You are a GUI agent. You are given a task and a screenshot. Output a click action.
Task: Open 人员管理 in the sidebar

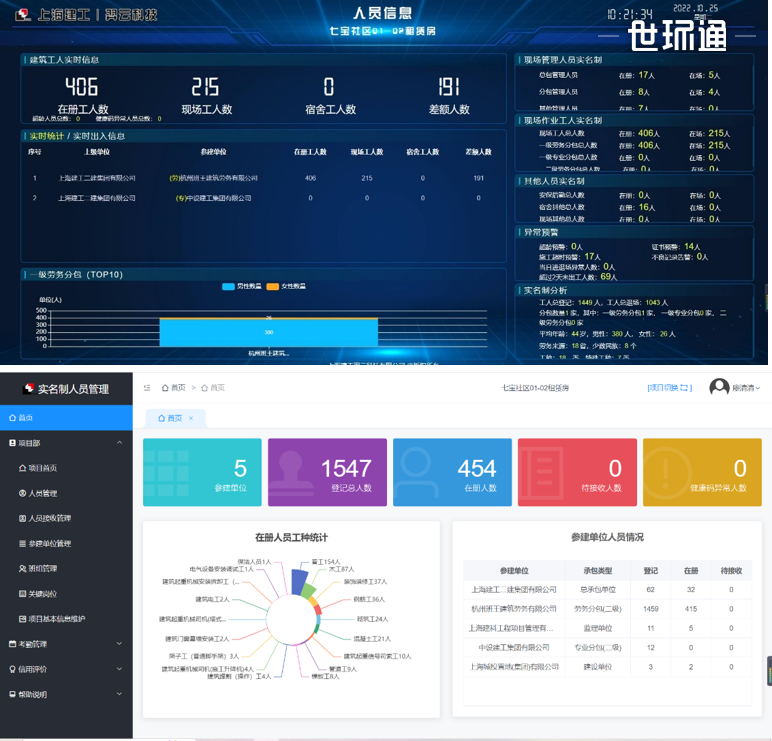(x=43, y=493)
